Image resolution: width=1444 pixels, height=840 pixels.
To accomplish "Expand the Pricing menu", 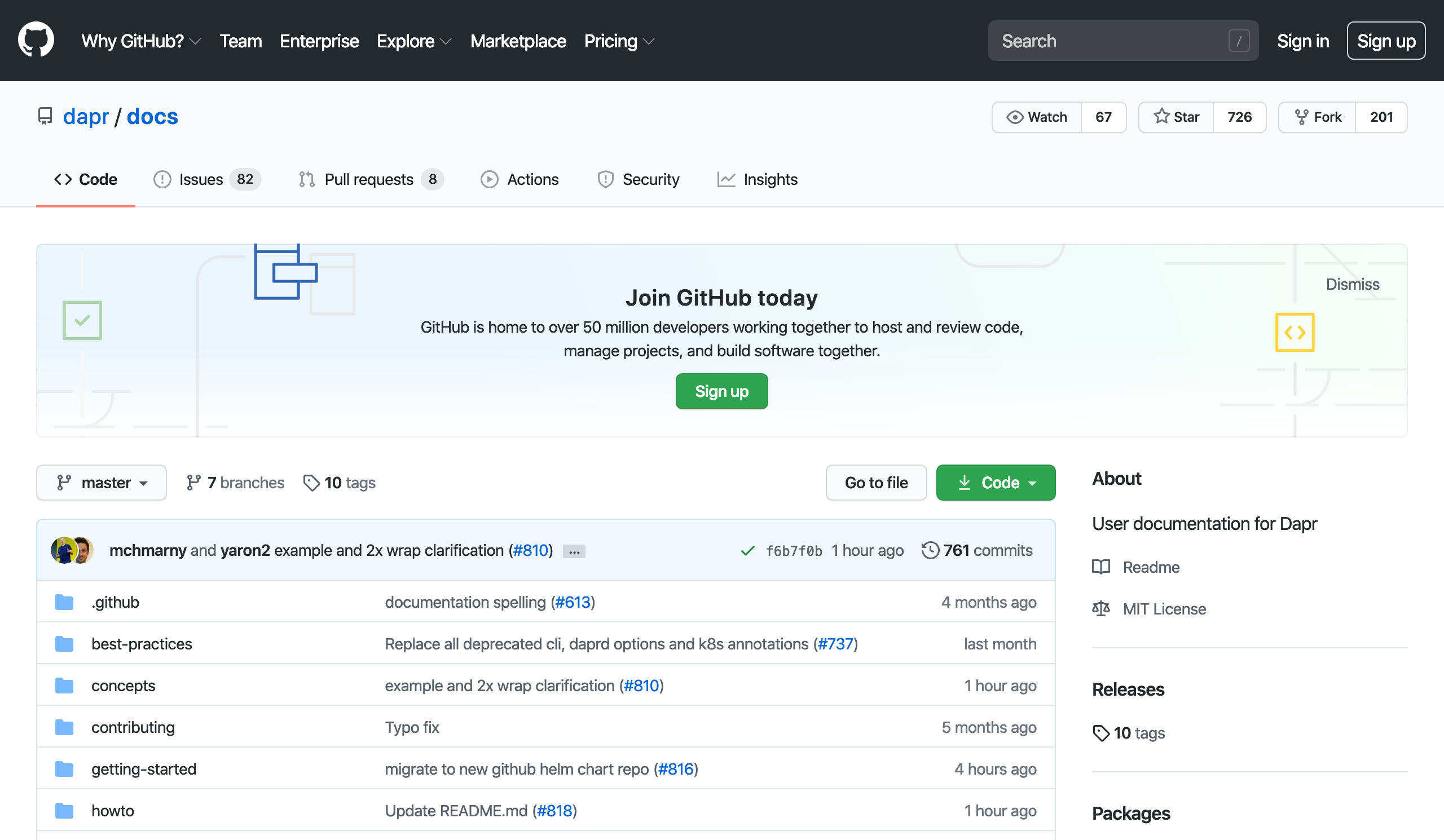I will [x=619, y=41].
